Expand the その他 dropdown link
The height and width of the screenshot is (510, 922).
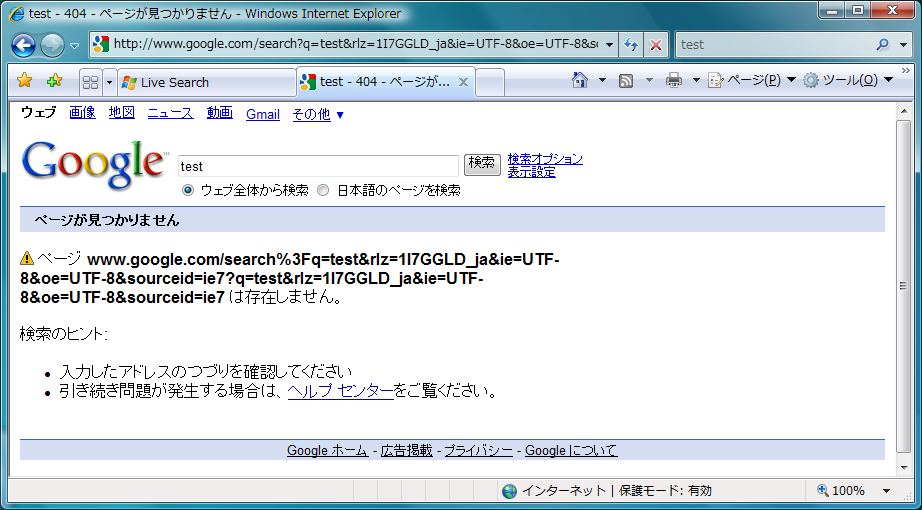tap(318, 114)
